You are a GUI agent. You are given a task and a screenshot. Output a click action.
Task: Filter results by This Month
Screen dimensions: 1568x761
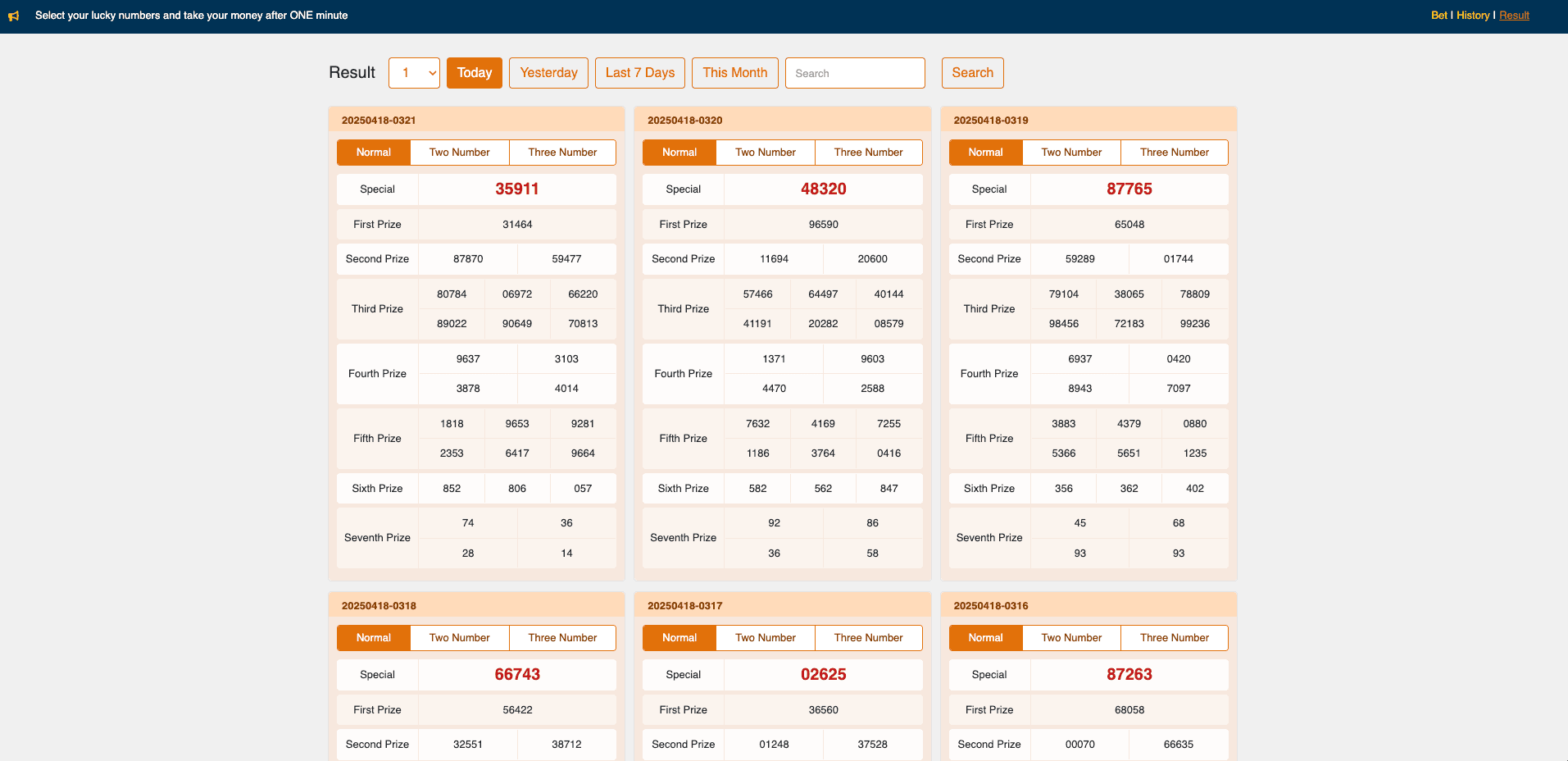coord(735,73)
